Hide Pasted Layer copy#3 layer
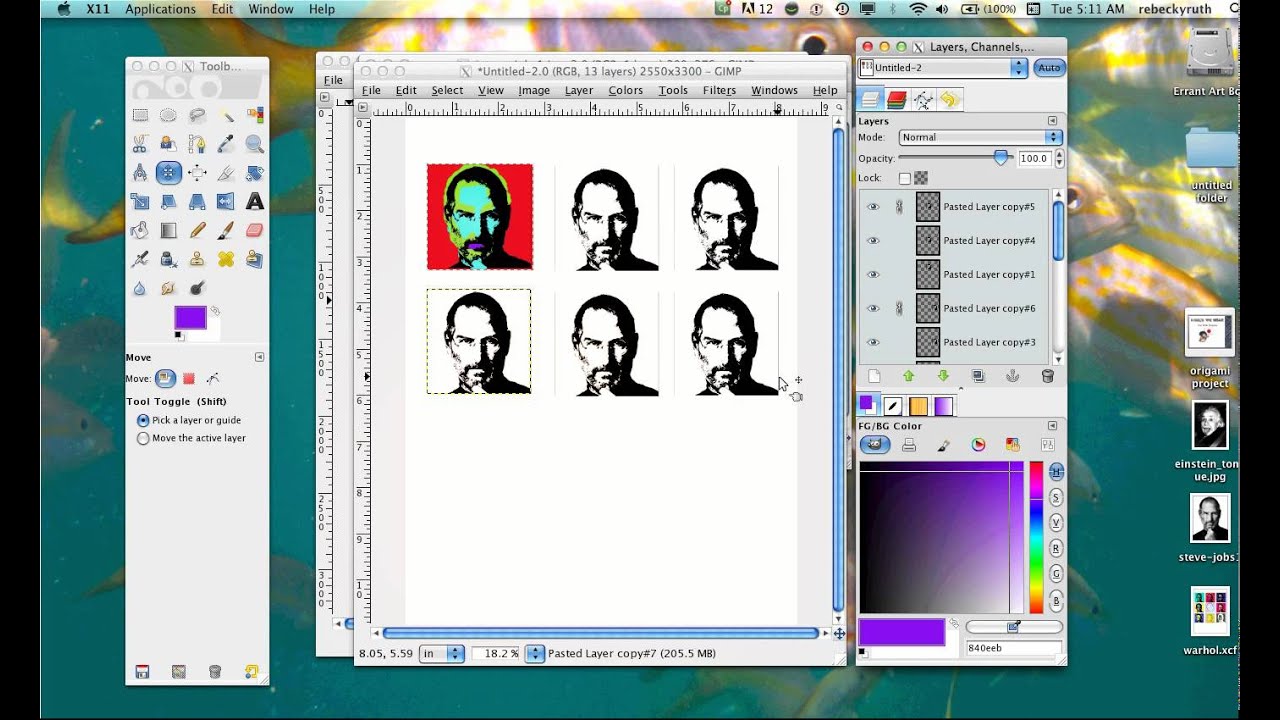 coord(873,342)
